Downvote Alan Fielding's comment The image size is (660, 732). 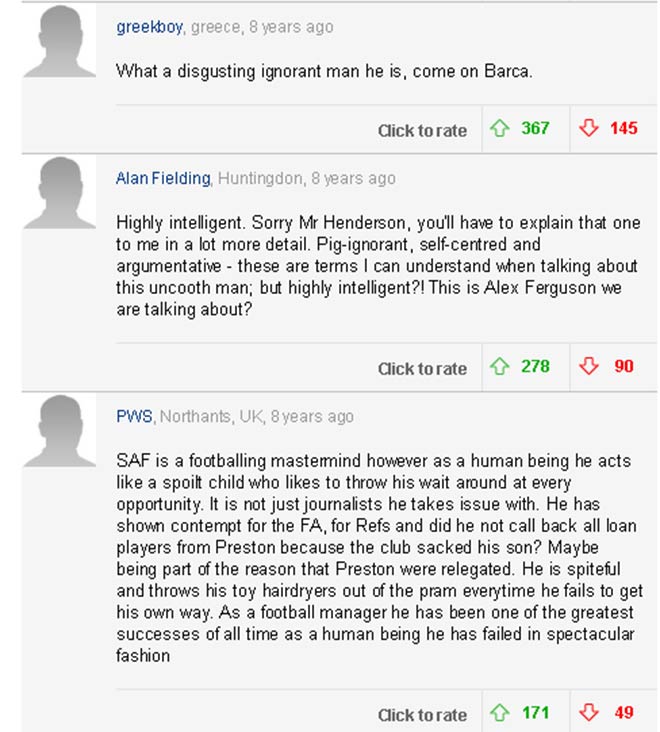pos(588,367)
